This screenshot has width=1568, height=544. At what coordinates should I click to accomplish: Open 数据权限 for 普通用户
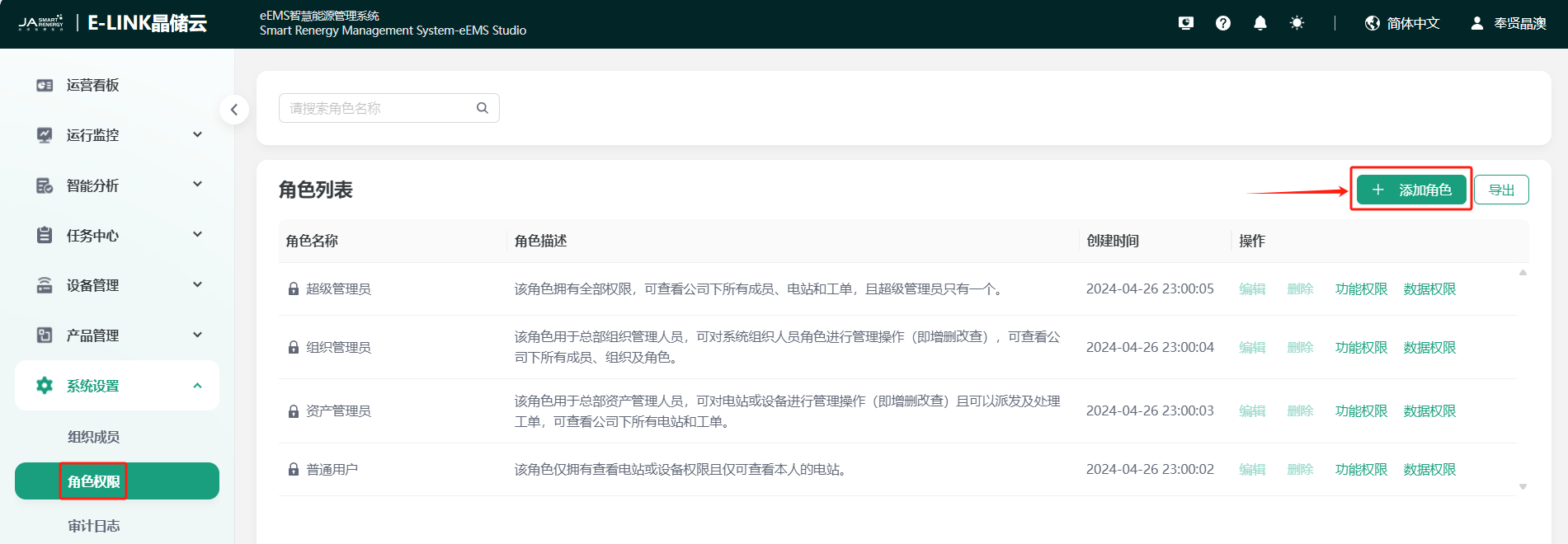pyautogui.click(x=1429, y=470)
